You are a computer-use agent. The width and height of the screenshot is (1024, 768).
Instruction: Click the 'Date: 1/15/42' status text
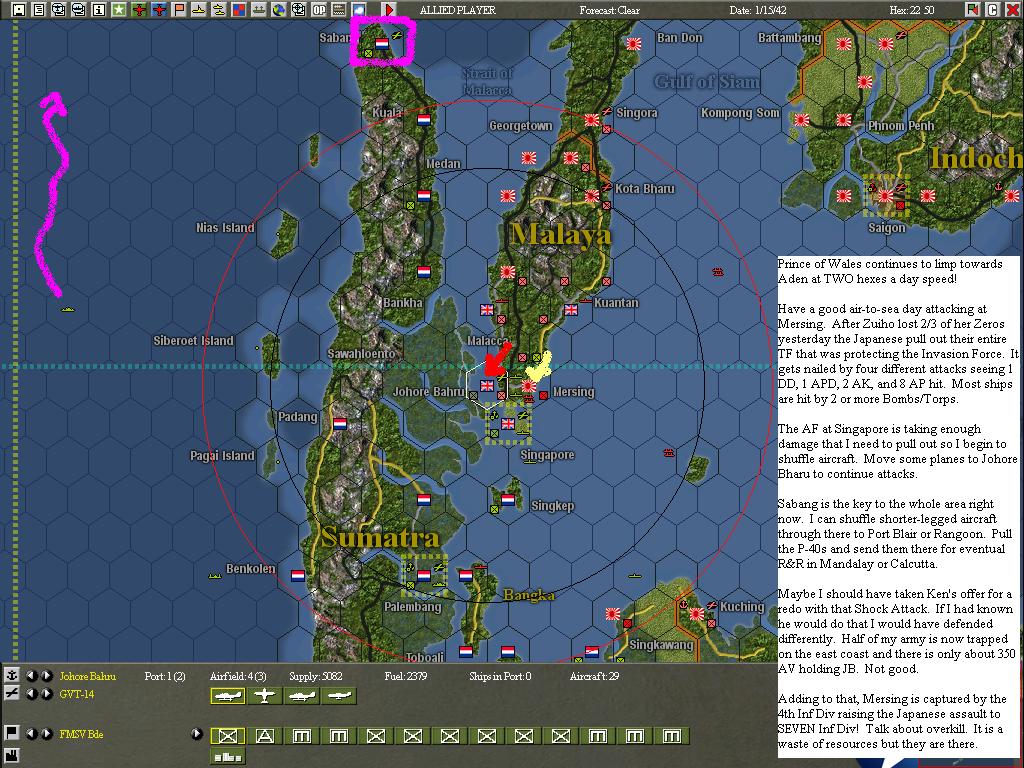pos(760,10)
